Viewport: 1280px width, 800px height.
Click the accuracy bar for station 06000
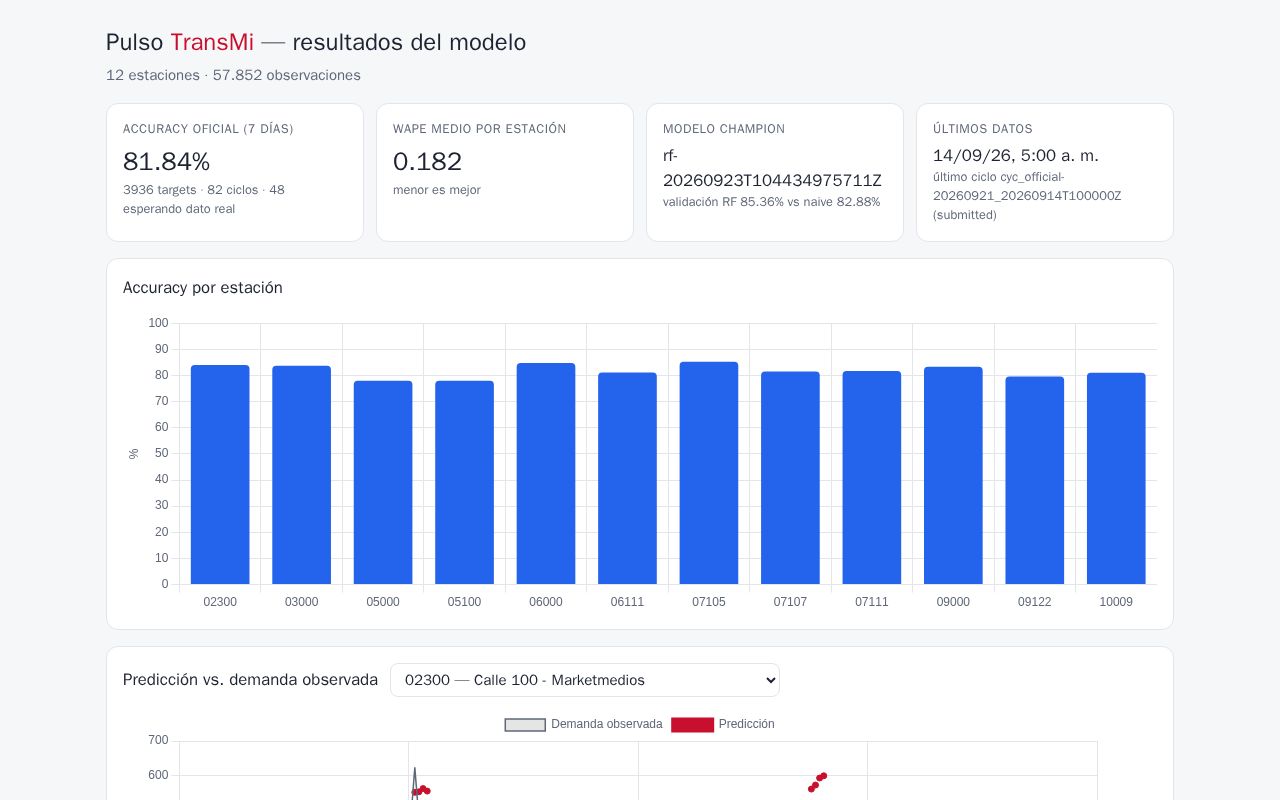tap(546, 474)
